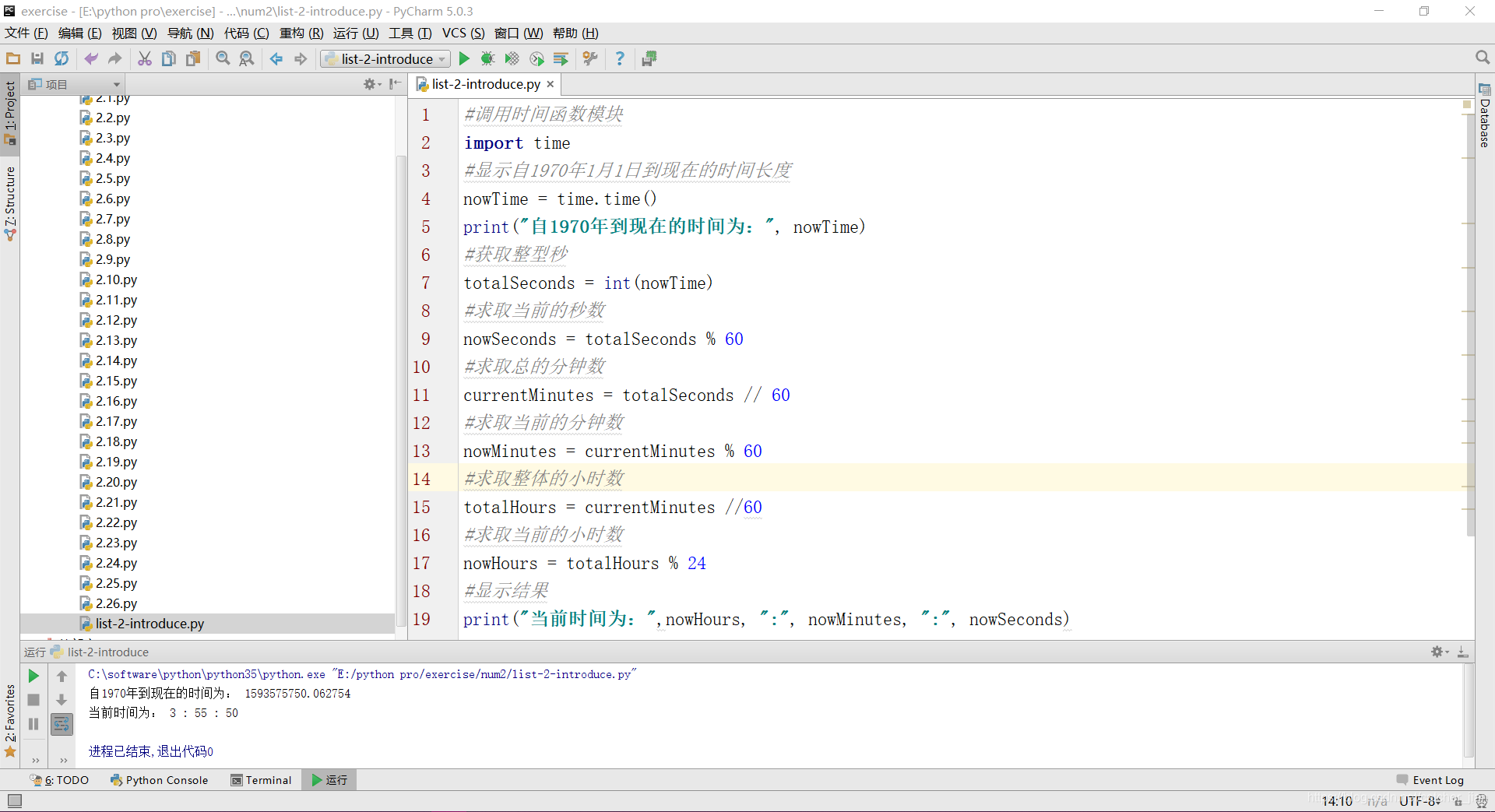Hide Run panel with the download-arrow icon
This screenshot has height=812, width=1495.
coord(1462,652)
